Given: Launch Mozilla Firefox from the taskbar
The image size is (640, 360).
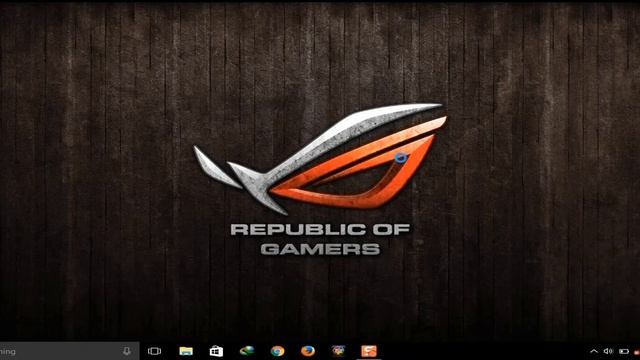Looking at the screenshot, I should (308, 351).
